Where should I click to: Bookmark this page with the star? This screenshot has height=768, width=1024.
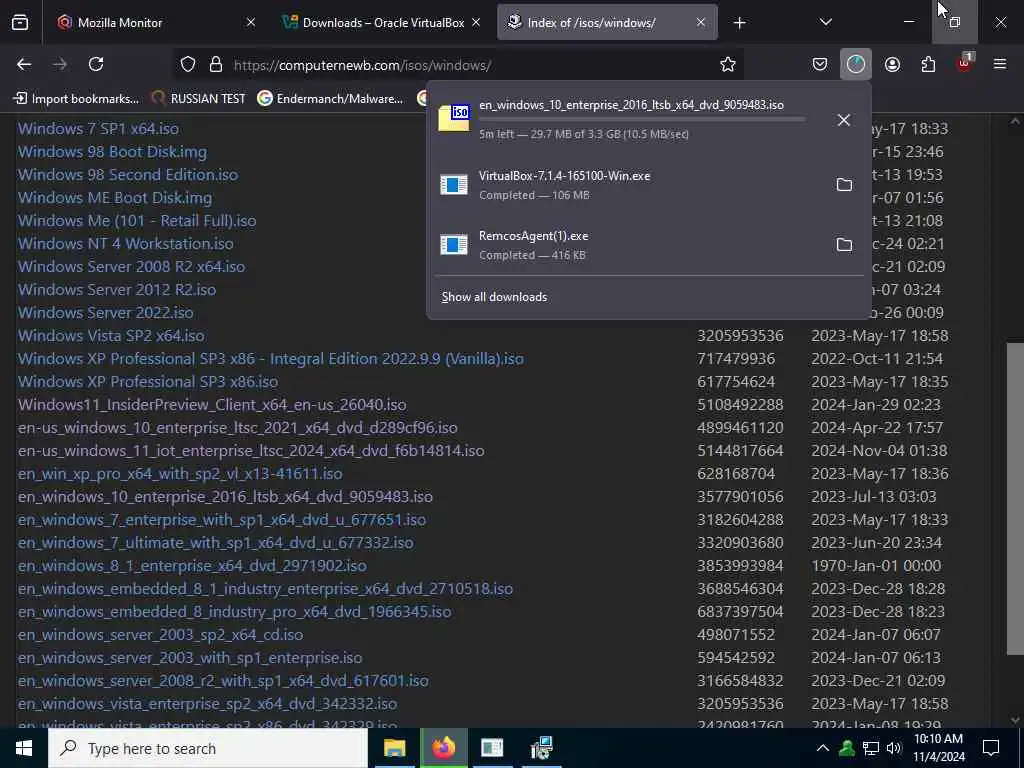coord(728,64)
